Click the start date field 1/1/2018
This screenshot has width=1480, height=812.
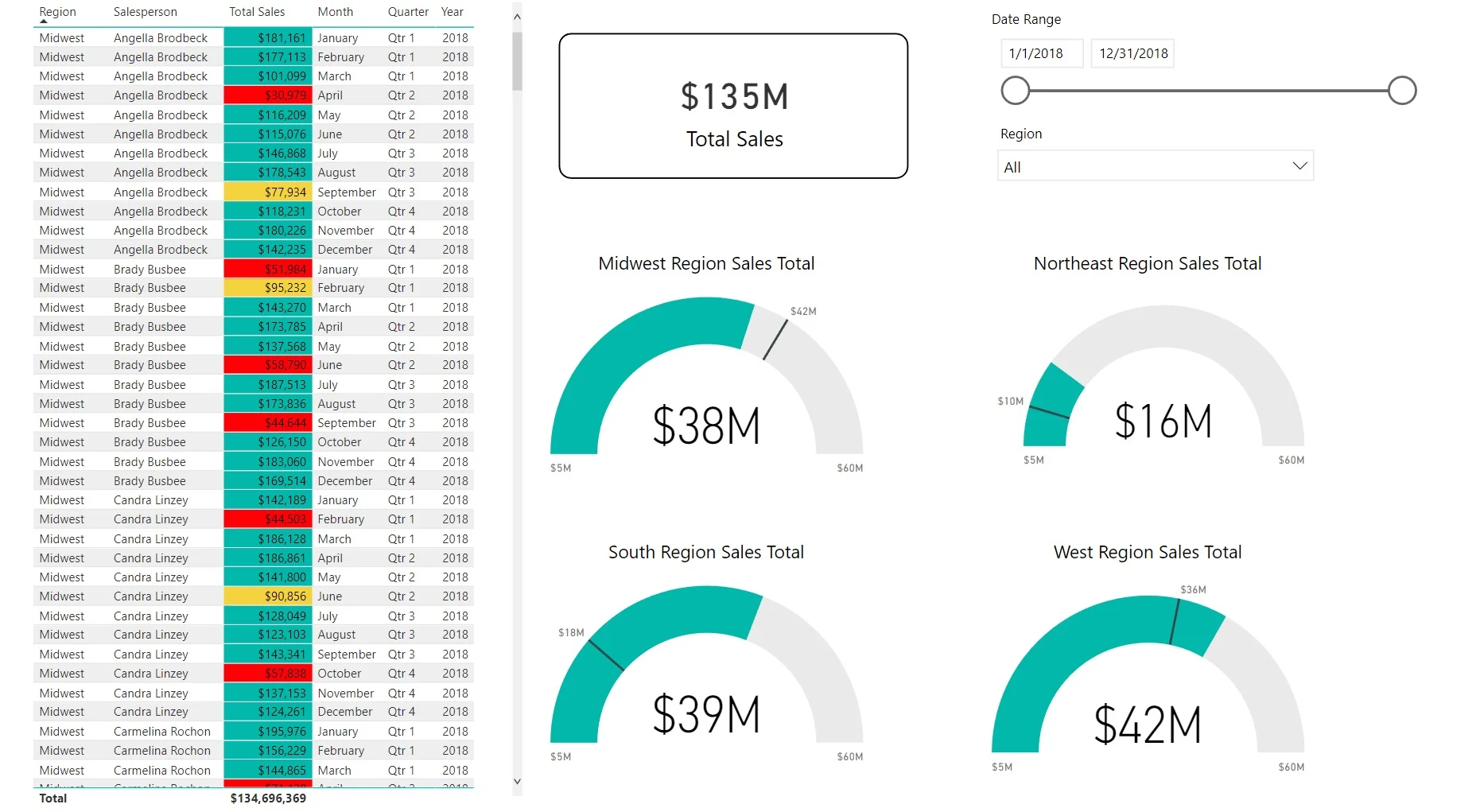(x=1042, y=53)
